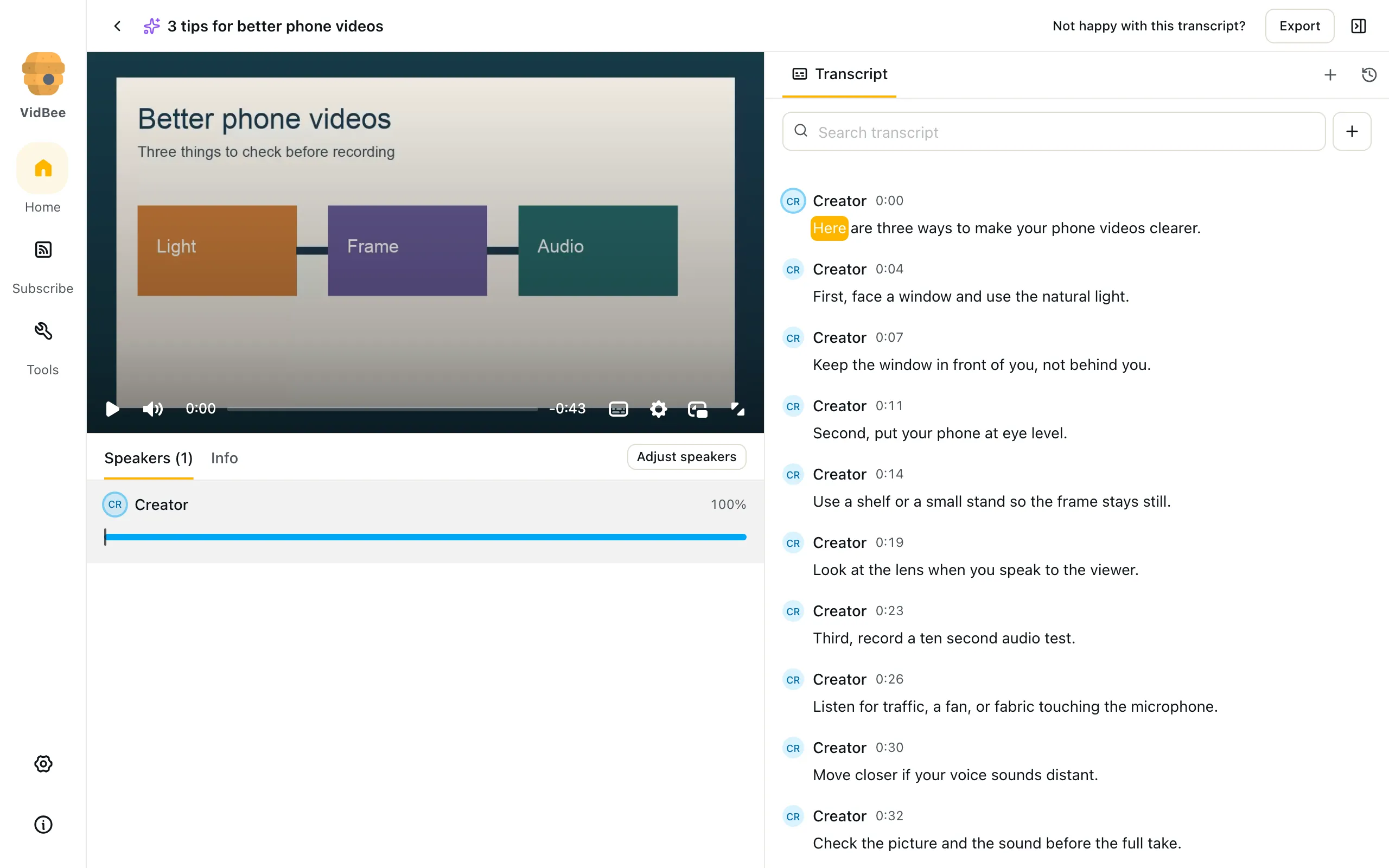Image resolution: width=1389 pixels, height=868 pixels.
Task: Click the search magnifier icon
Action: tap(801, 131)
